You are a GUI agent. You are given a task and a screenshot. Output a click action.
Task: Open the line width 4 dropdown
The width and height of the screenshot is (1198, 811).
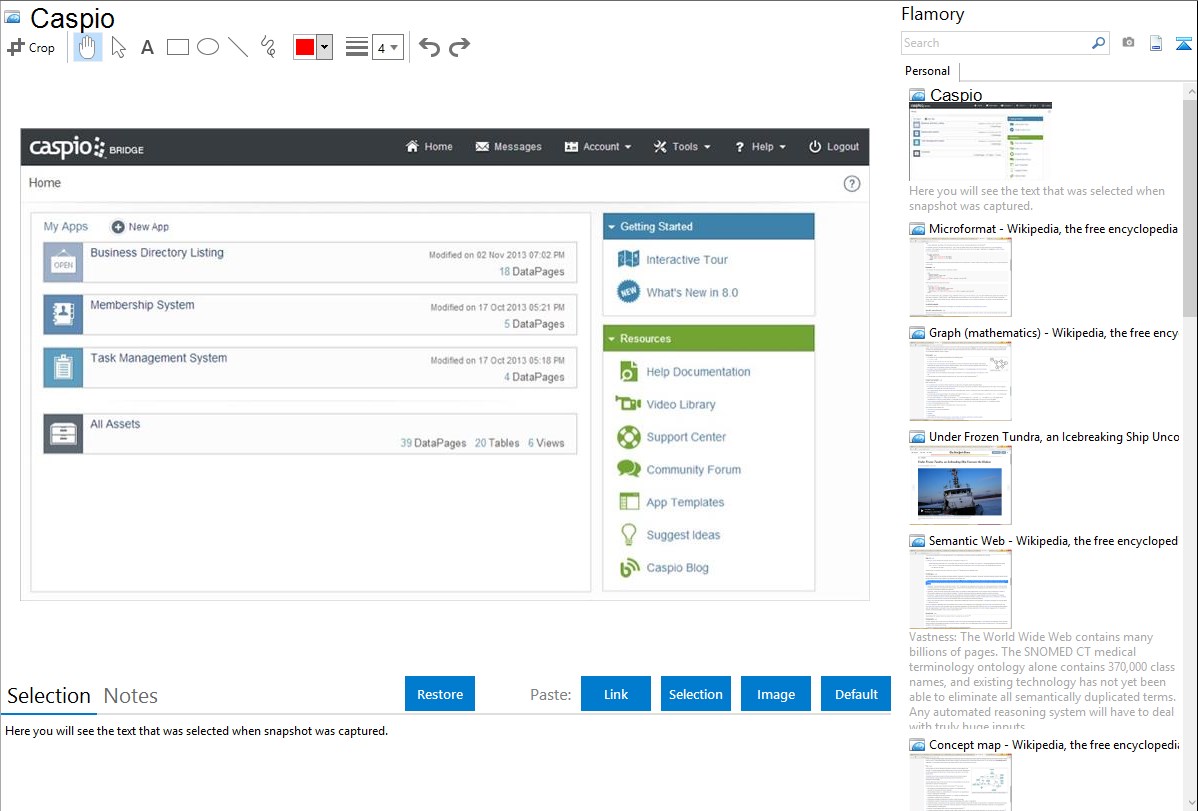pos(388,47)
